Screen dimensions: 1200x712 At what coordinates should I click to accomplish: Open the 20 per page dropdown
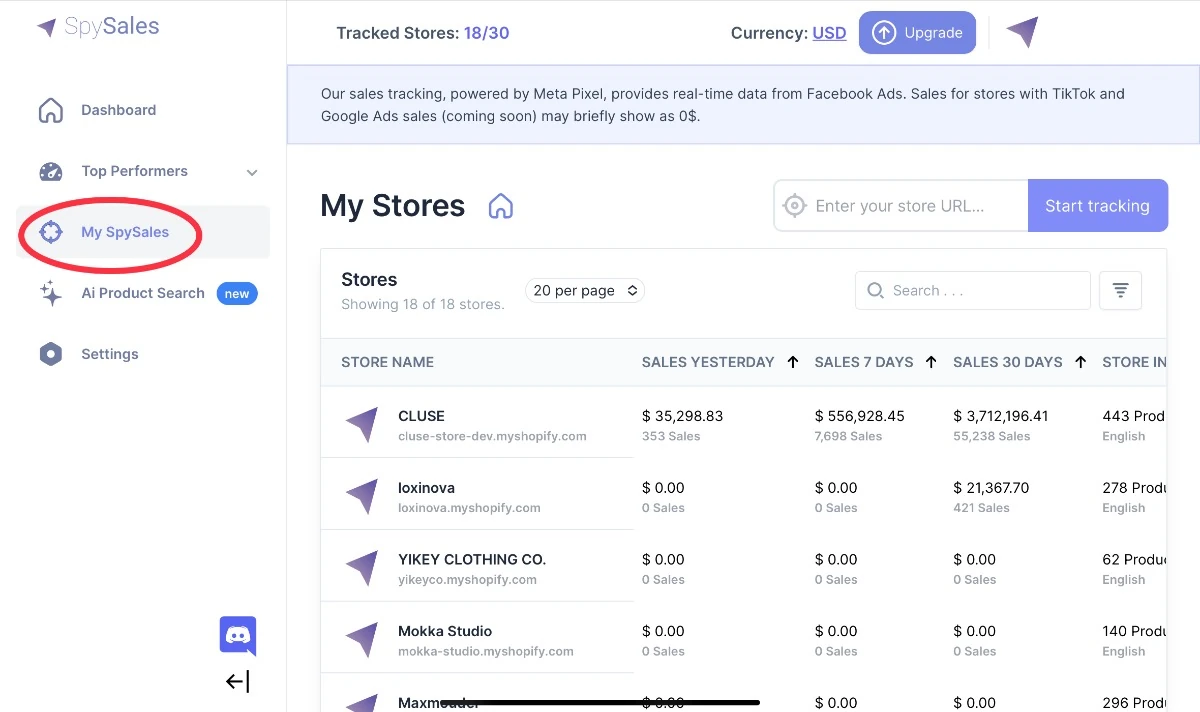click(x=585, y=290)
